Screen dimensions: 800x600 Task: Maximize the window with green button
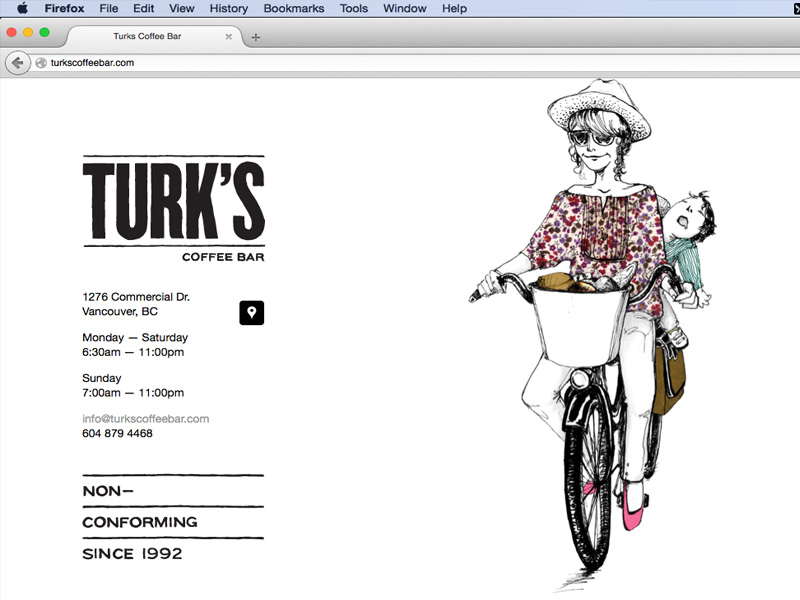44,33
